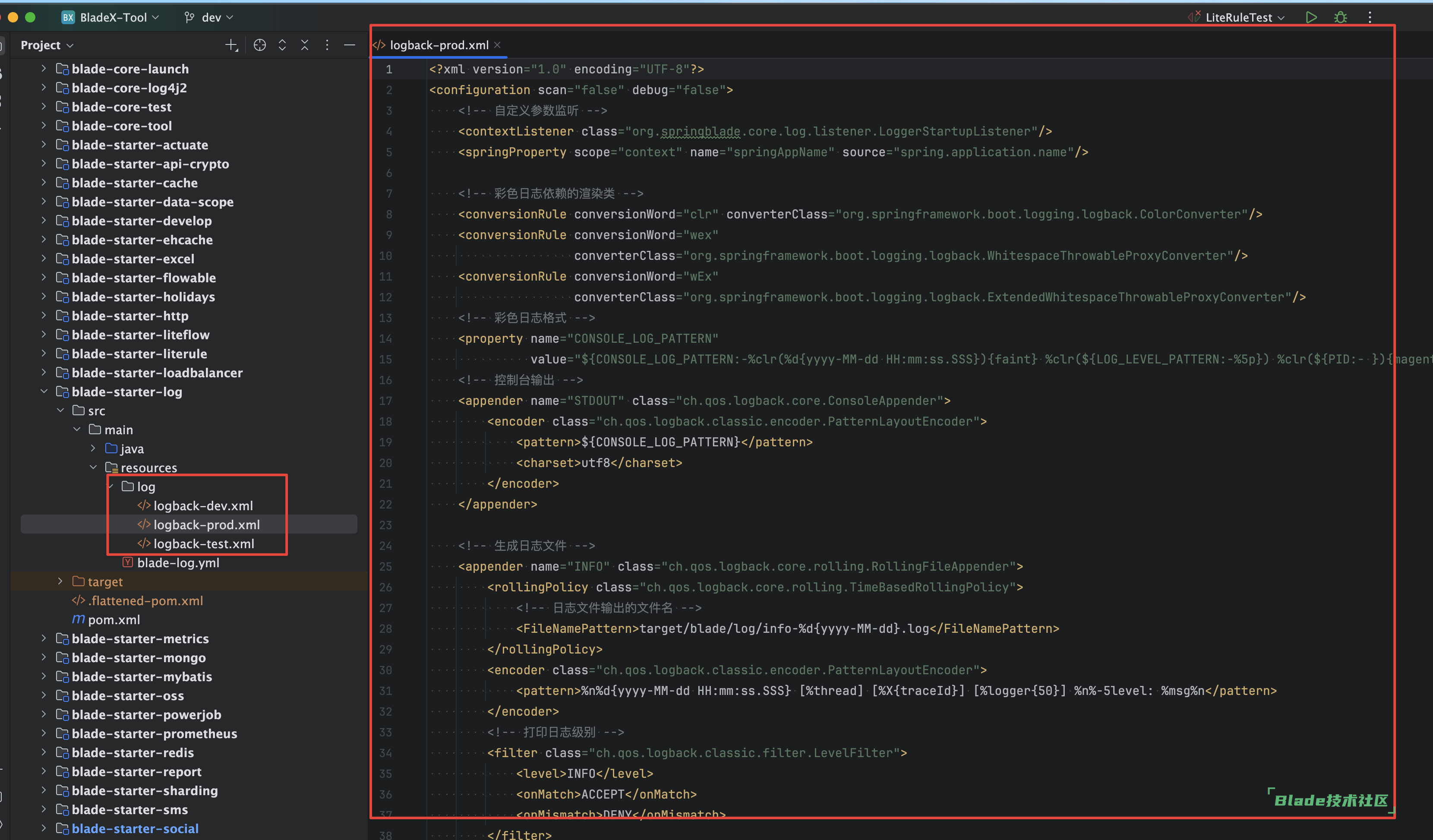Select blade-starter-oss module
The image size is (1433, 840).
click(127, 695)
